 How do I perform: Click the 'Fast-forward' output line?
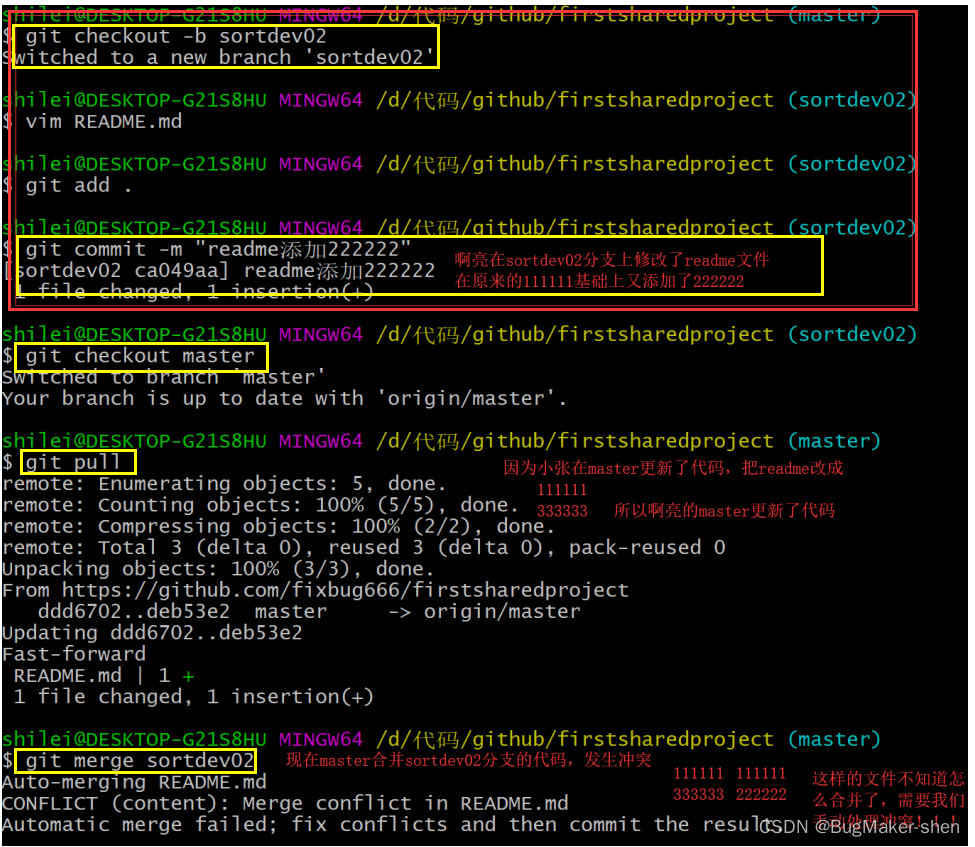pyautogui.click(x=73, y=654)
